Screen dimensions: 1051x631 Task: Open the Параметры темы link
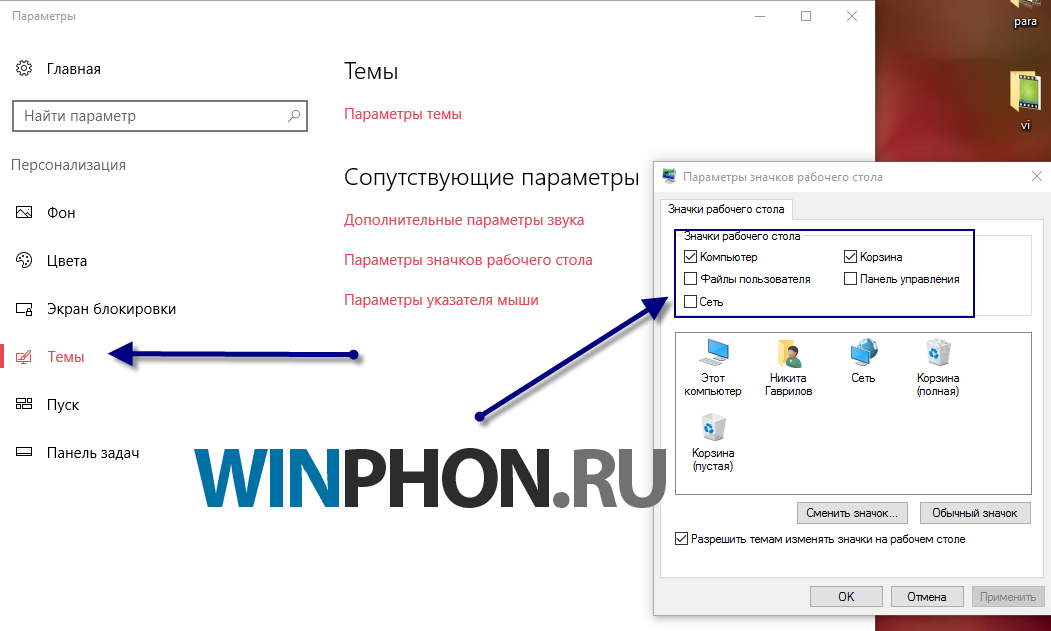pos(403,114)
